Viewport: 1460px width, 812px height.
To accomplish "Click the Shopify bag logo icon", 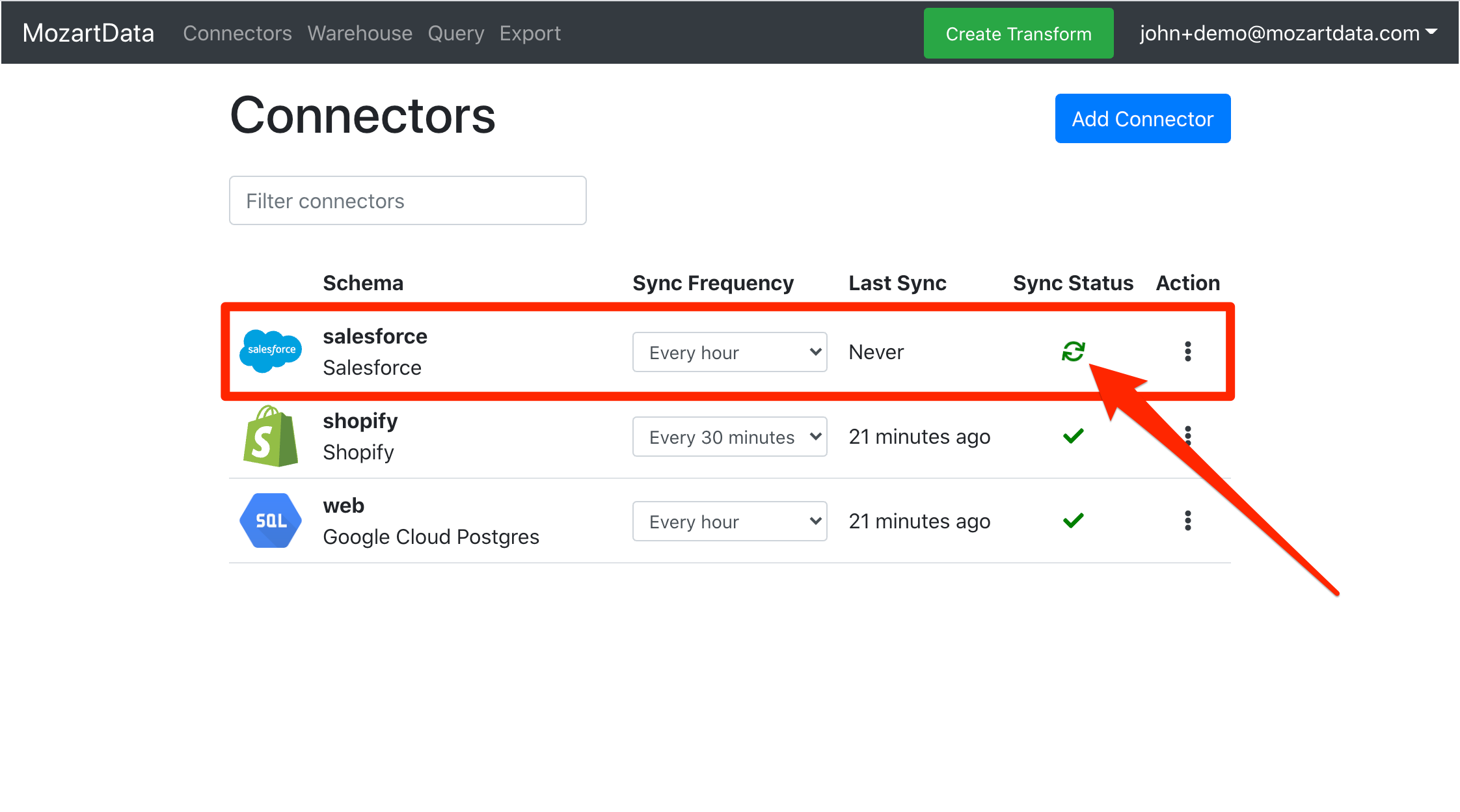I will [x=271, y=436].
